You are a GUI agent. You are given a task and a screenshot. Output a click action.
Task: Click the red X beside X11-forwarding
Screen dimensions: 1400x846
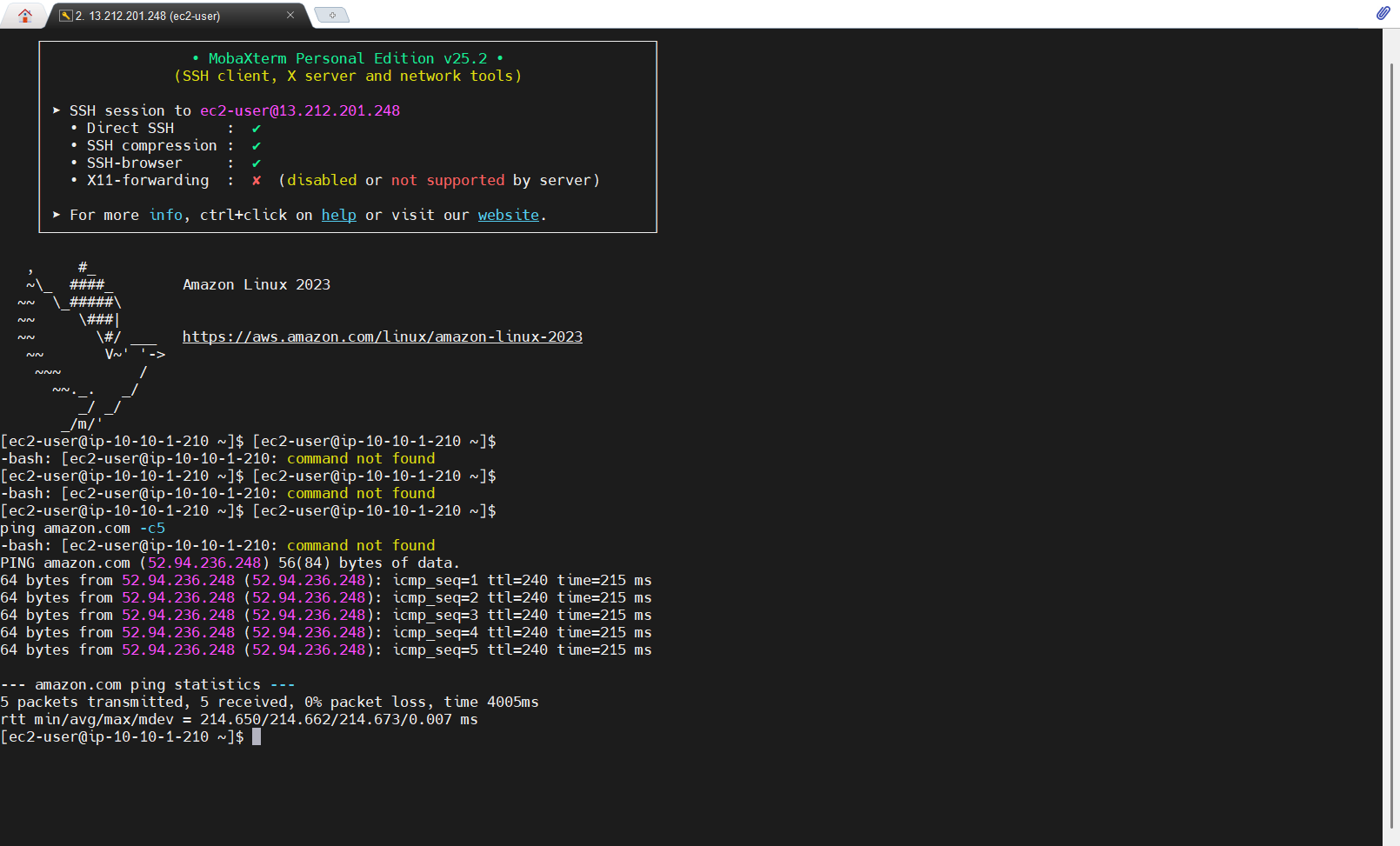(x=256, y=180)
